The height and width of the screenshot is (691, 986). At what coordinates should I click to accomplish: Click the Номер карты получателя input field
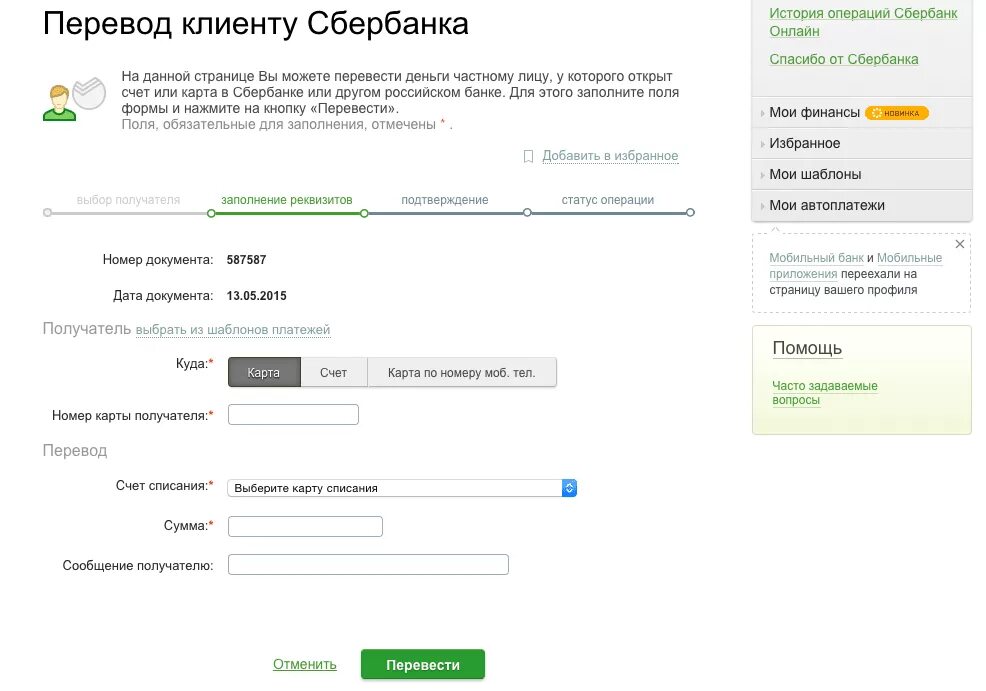[293, 415]
